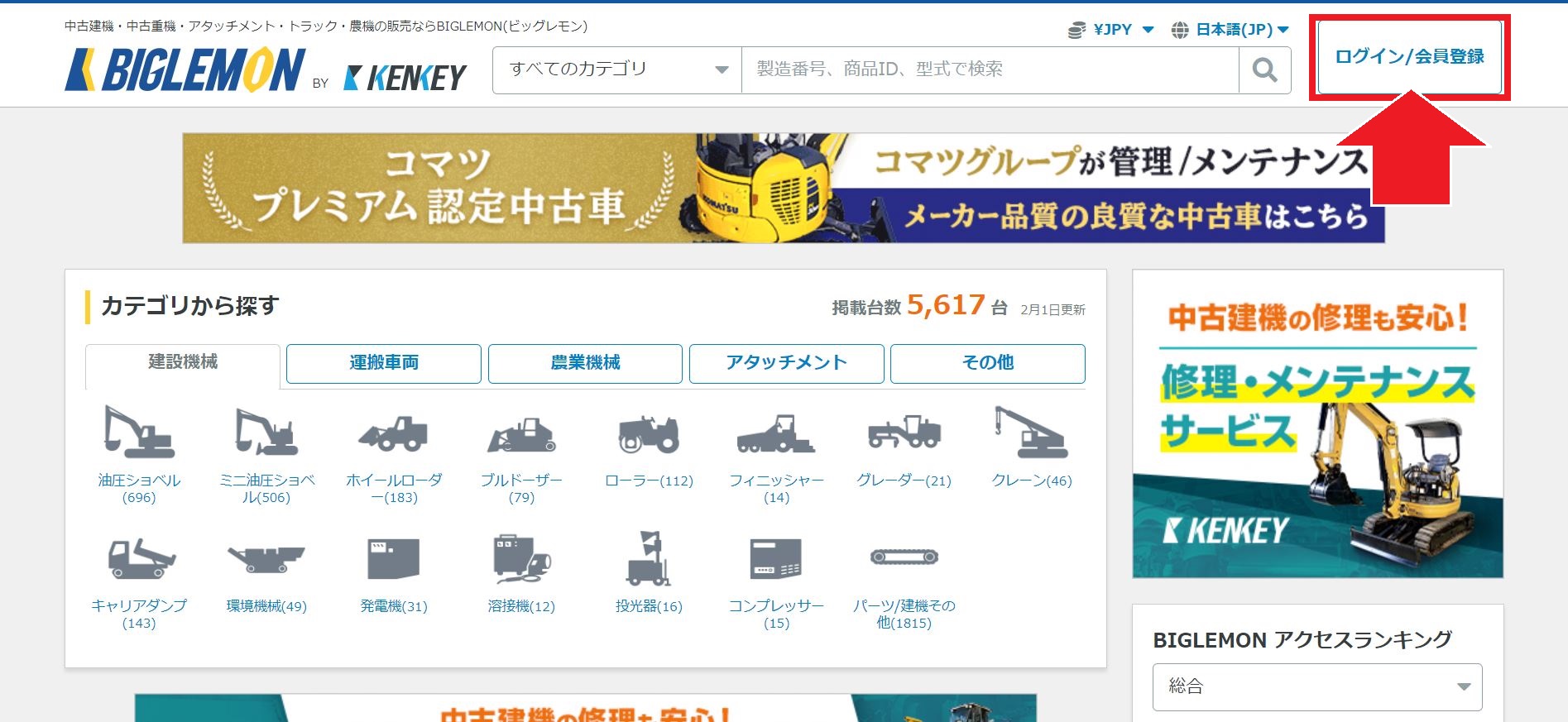Image resolution: width=1568 pixels, height=722 pixels.
Task: Open the 発電機(31) text link
Action: pyautogui.click(x=394, y=606)
